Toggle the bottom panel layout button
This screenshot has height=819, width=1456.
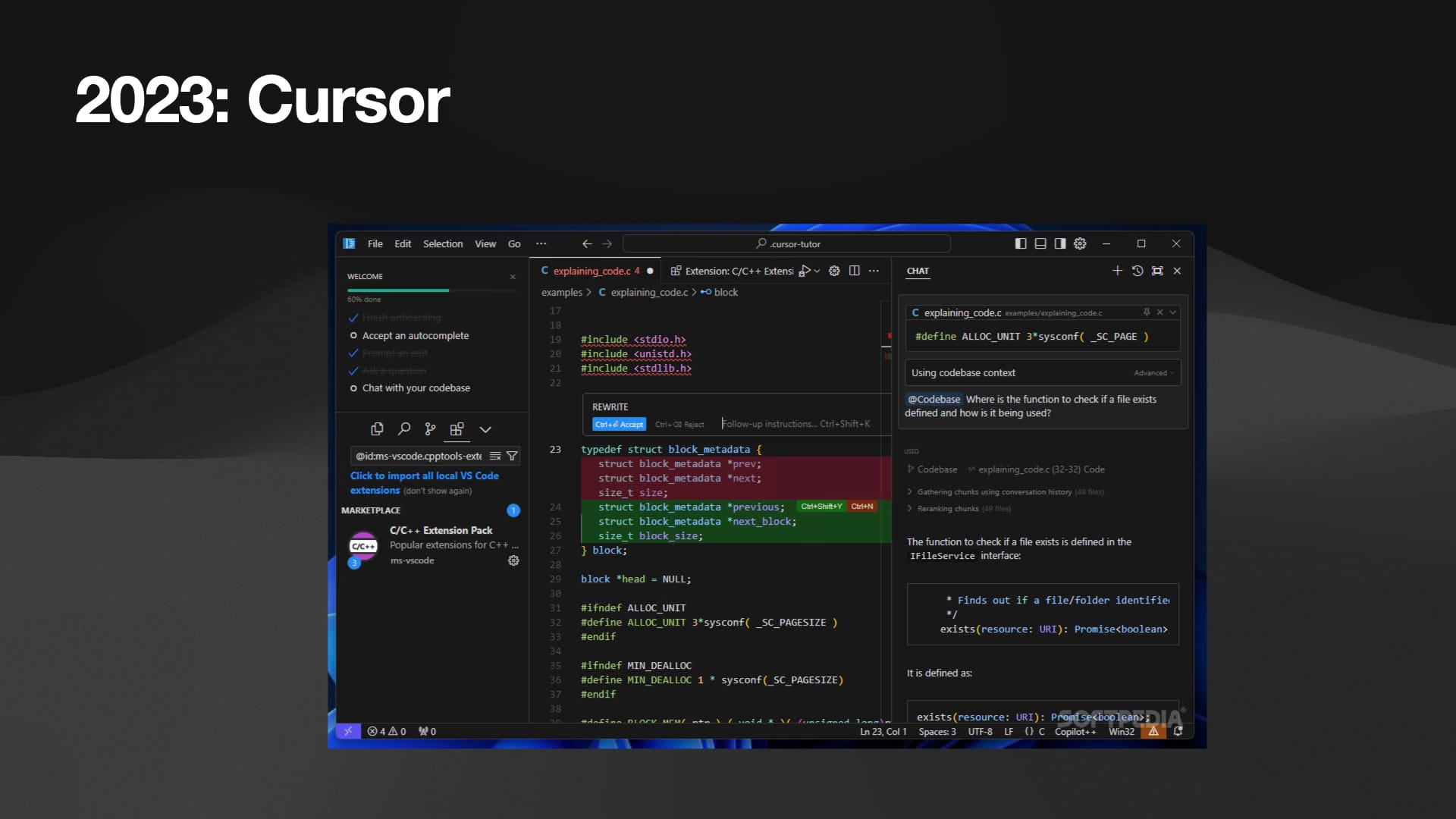point(1040,243)
